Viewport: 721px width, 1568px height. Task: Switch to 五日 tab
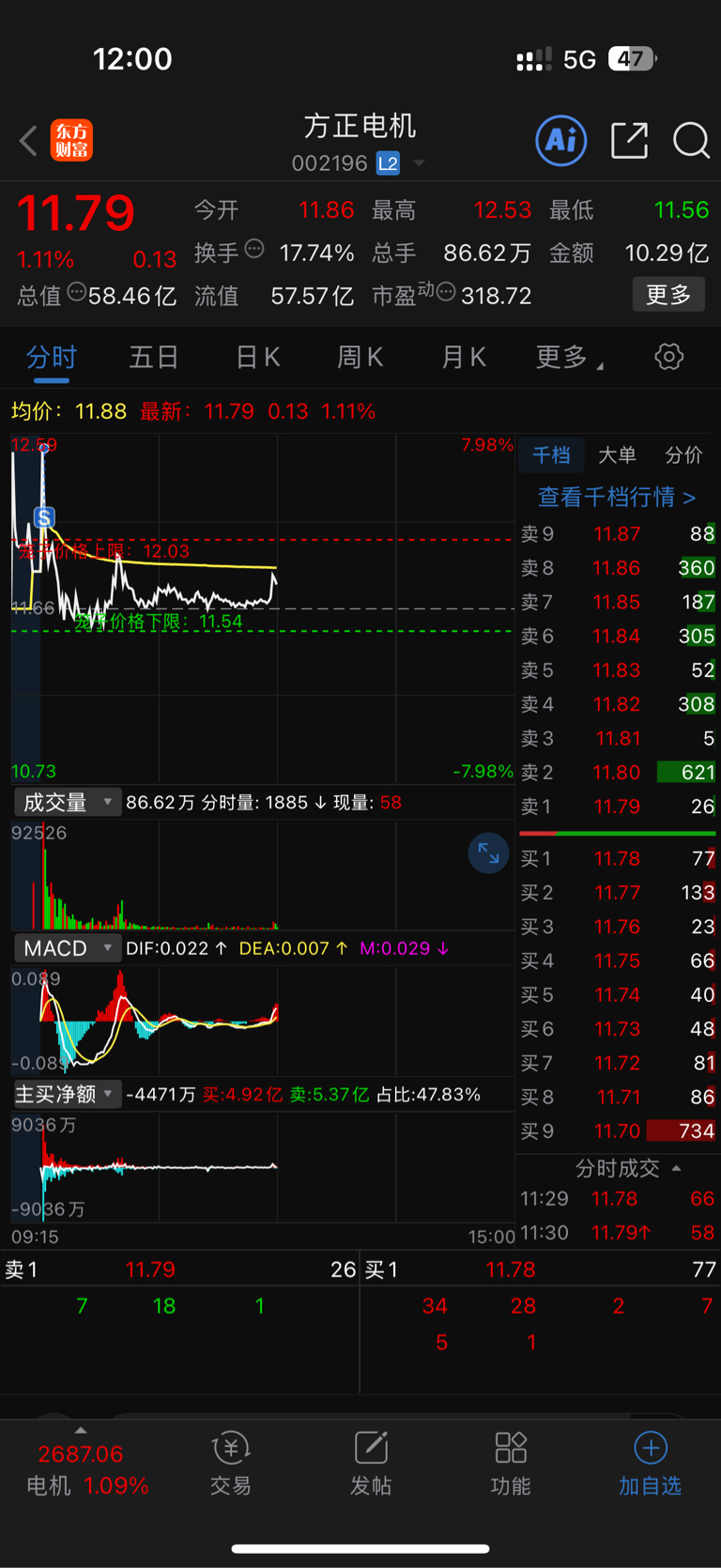click(154, 357)
